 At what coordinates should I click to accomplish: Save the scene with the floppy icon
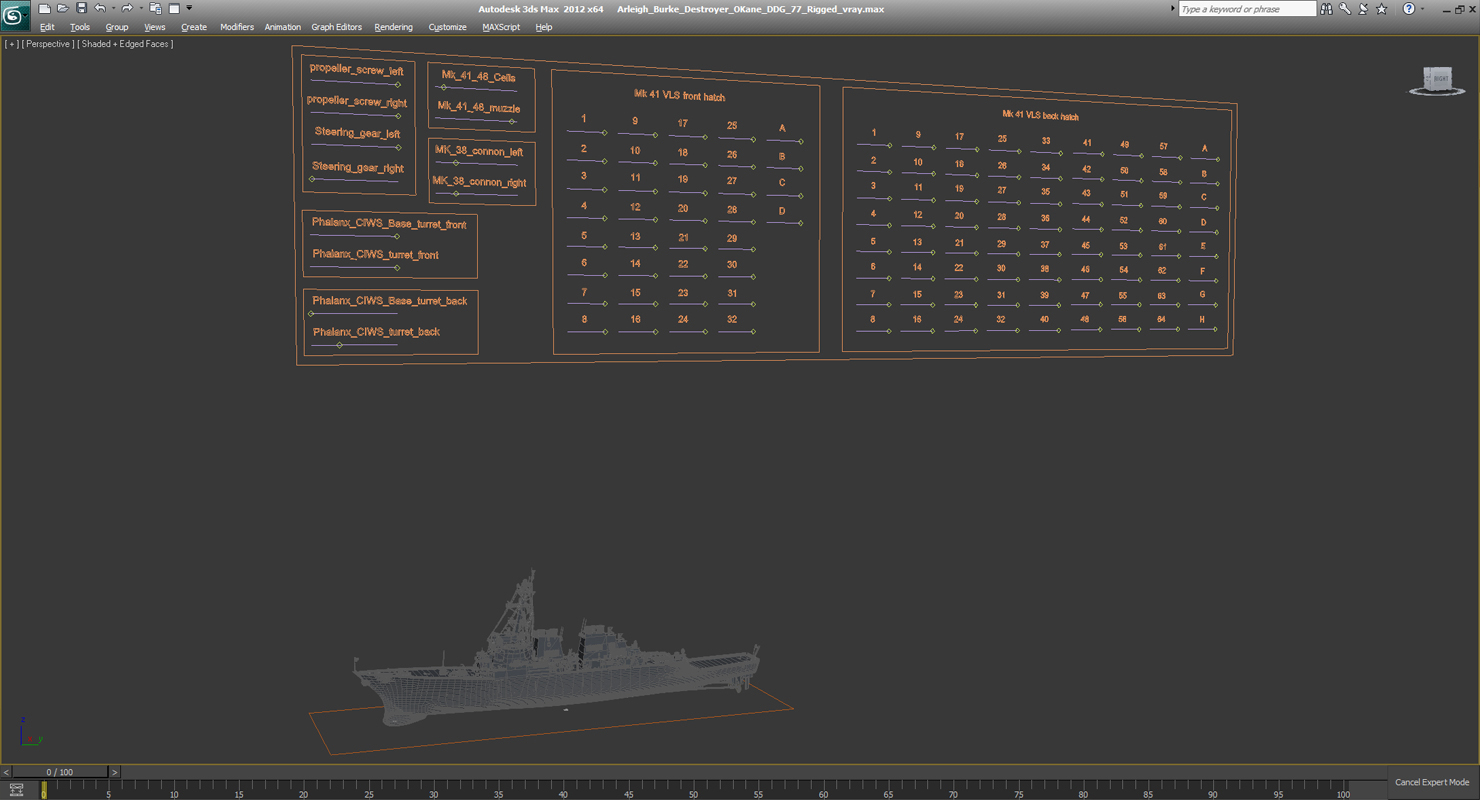pyautogui.click(x=81, y=9)
